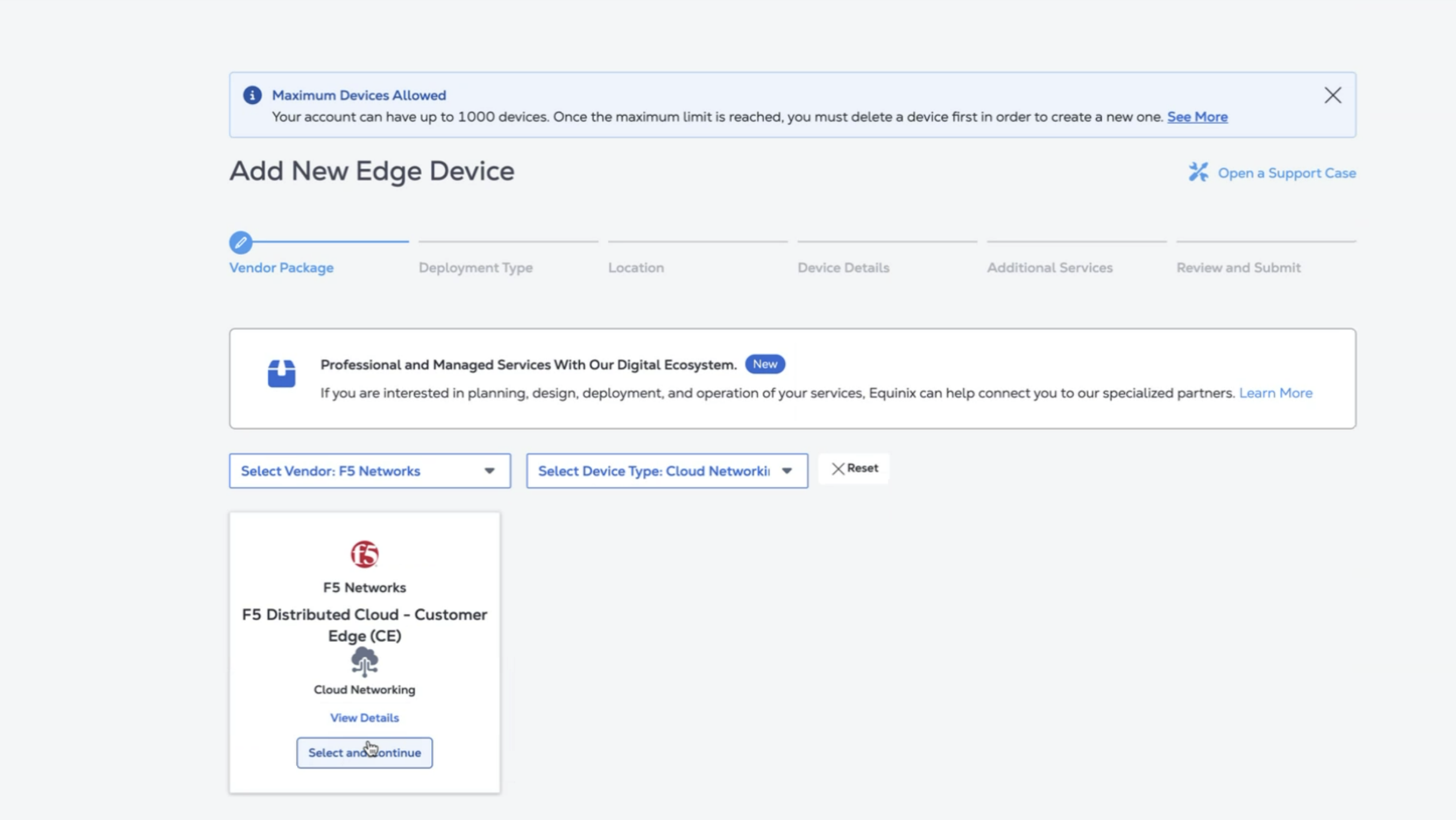Viewport: 1456px width, 820px height.
Task: Click the Vendor Package pencil step icon
Action: (x=240, y=242)
